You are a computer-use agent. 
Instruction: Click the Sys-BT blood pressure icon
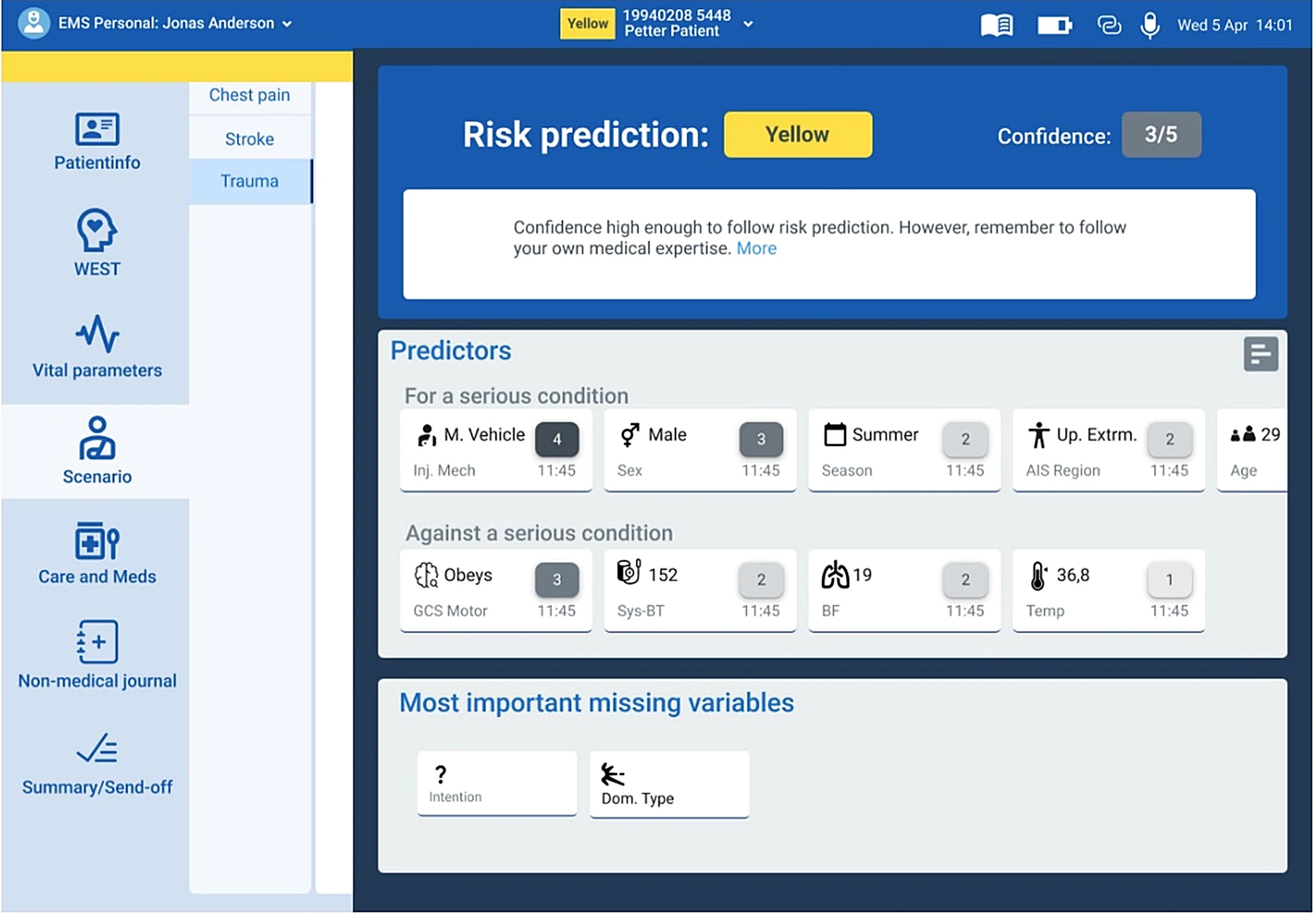tap(628, 572)
